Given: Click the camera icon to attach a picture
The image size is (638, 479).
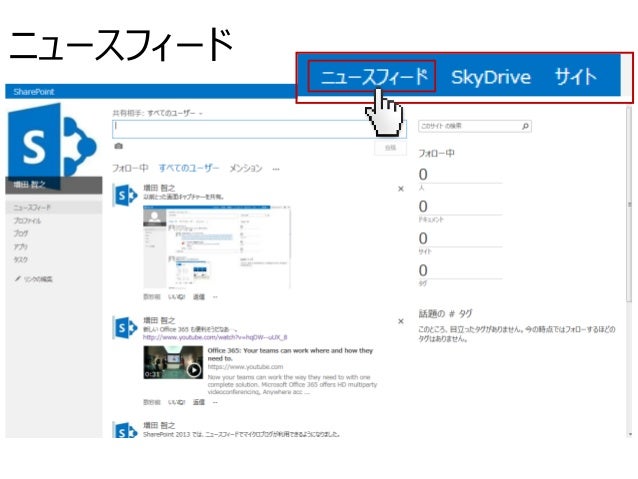Looking at the screenshot, I should (x=118, y=146).
